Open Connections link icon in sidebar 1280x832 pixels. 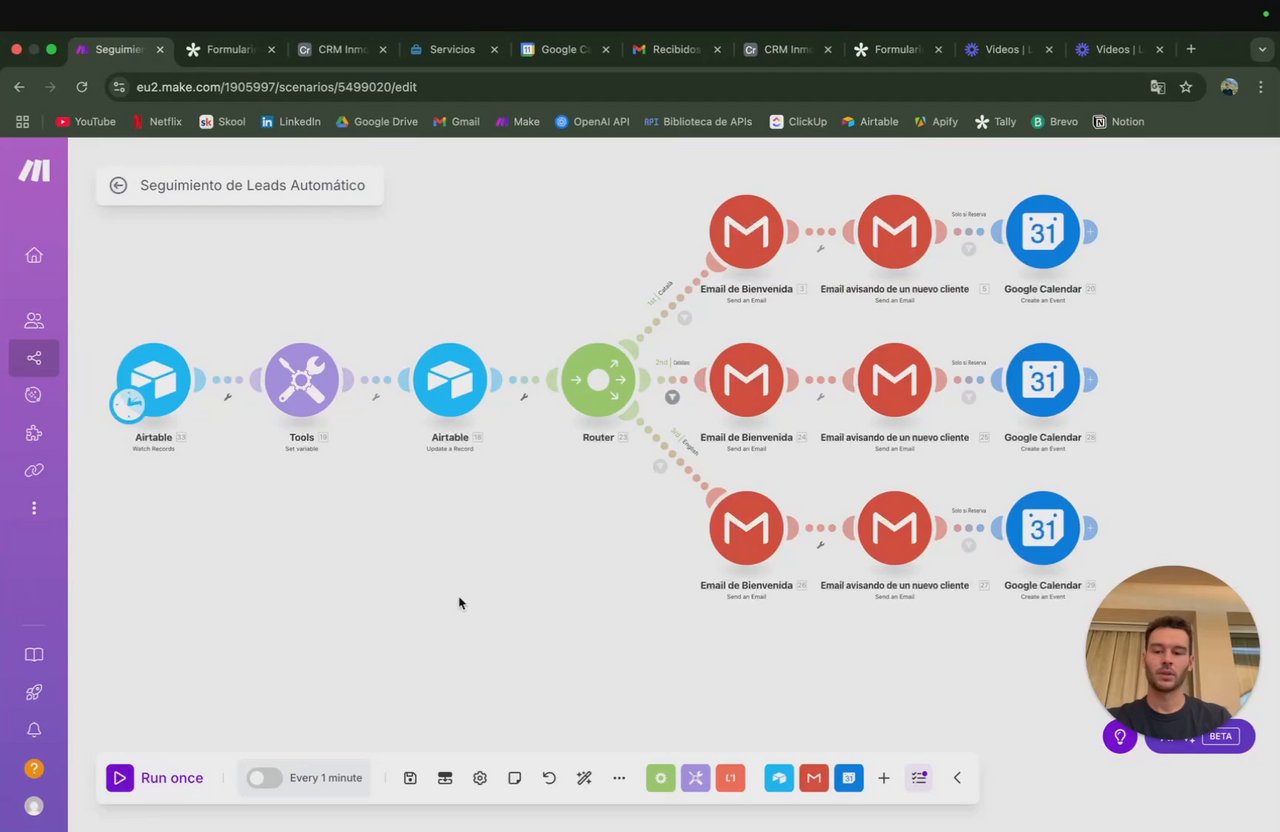click(34, 470)
